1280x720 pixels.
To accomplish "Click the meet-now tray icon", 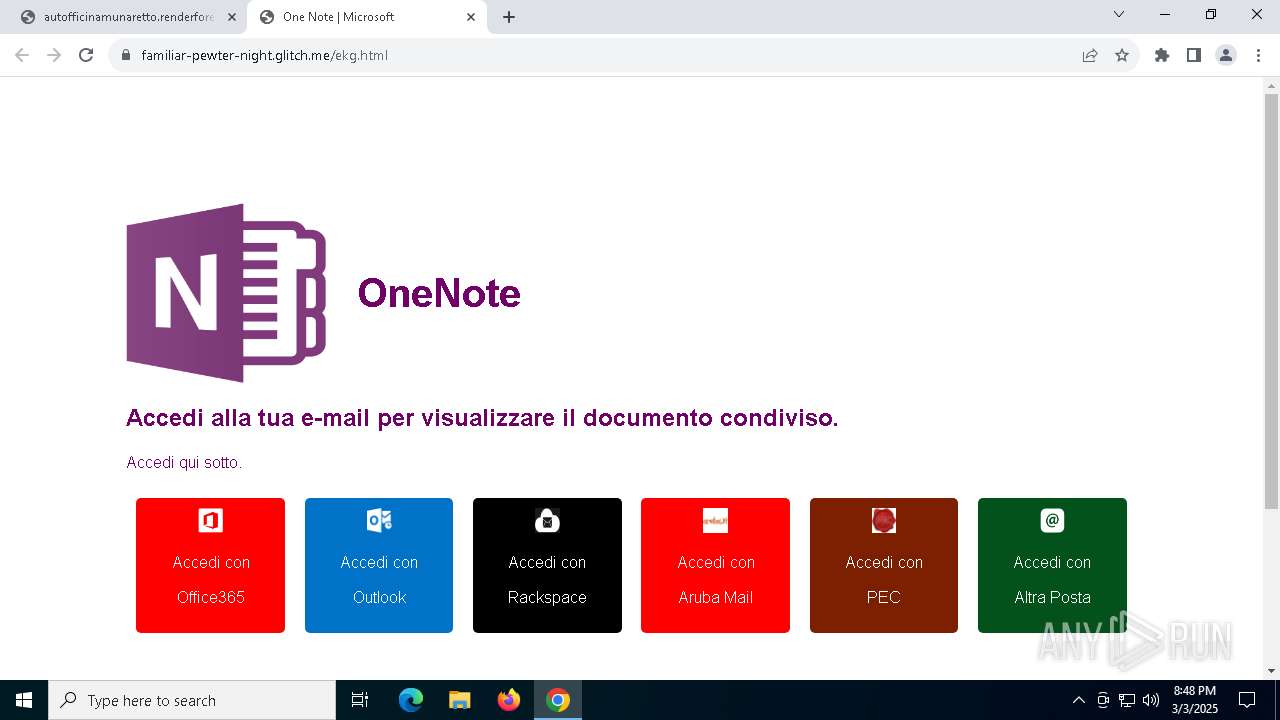I will click(x=1103, y=700).
